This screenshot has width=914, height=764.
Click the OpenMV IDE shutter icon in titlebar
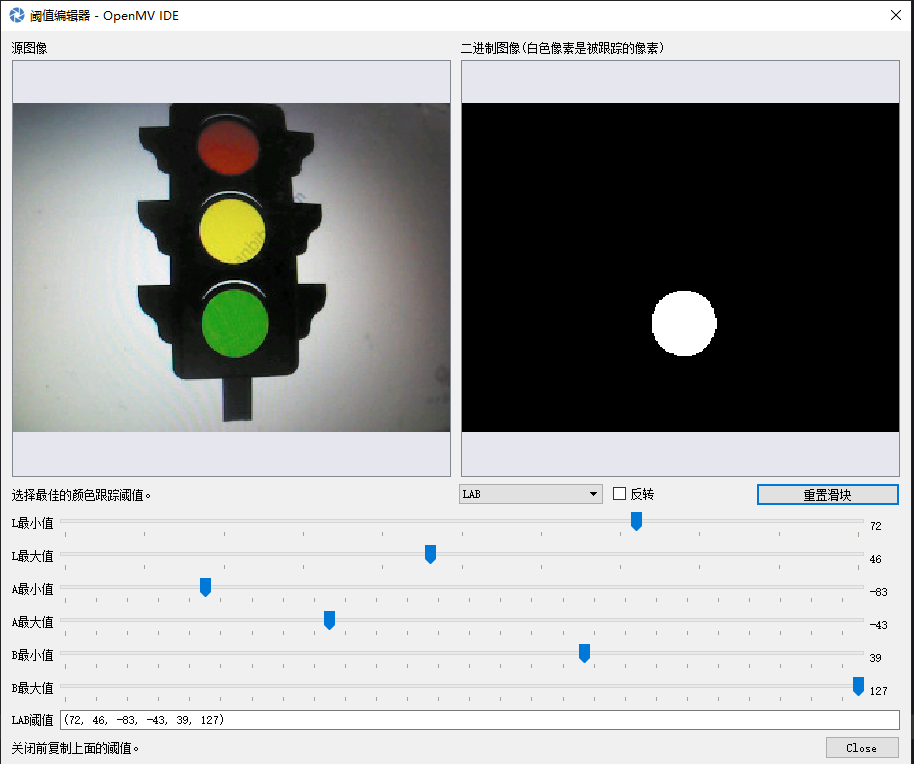[x=14, y=15]
